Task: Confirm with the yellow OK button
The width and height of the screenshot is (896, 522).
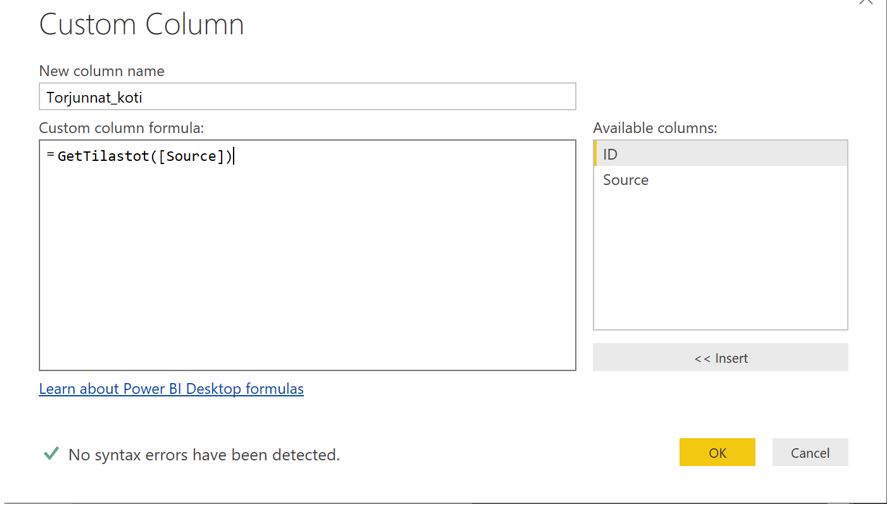Action: [717, 453]
